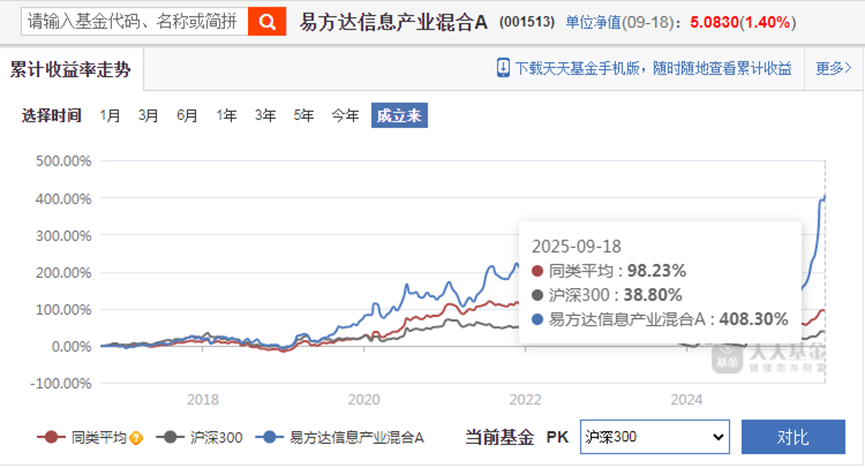865x468 pixels.
Task: Select the 今年 time range
Action: 345,115
